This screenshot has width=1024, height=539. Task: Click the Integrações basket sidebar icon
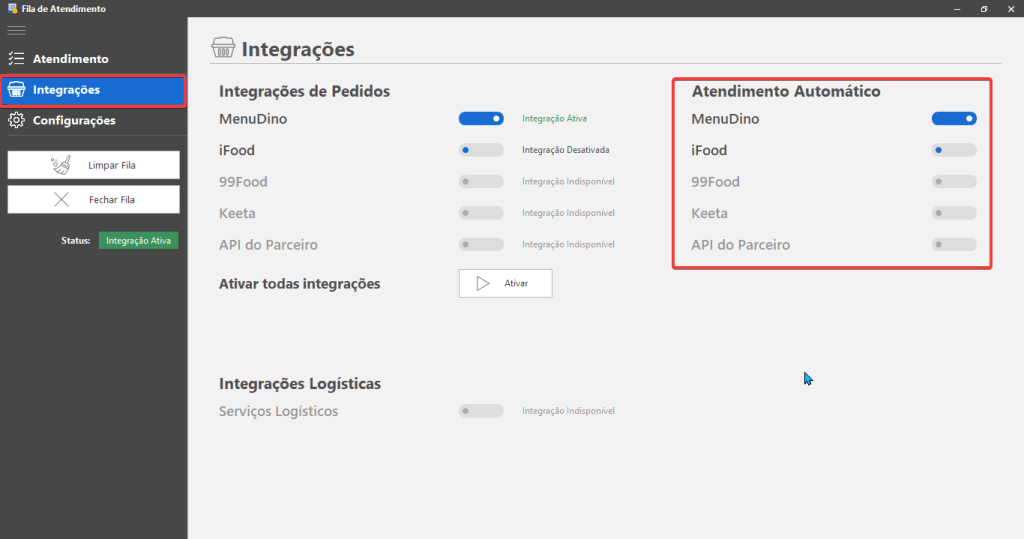coord(16,90)
